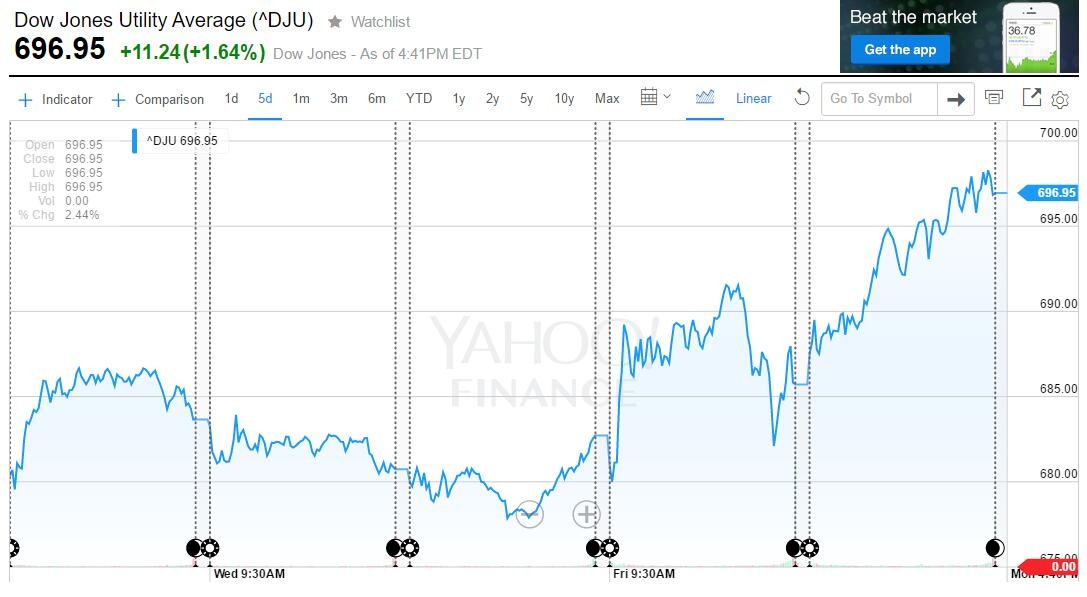Click the chat/events icon in the toolbar
1087x597 pixels.
point(994,98)
